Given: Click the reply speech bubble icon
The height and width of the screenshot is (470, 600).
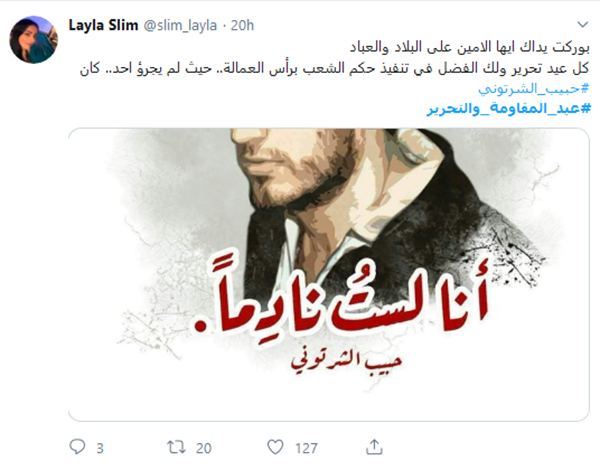Looking at the screenshot, I should tap(77, 447).
